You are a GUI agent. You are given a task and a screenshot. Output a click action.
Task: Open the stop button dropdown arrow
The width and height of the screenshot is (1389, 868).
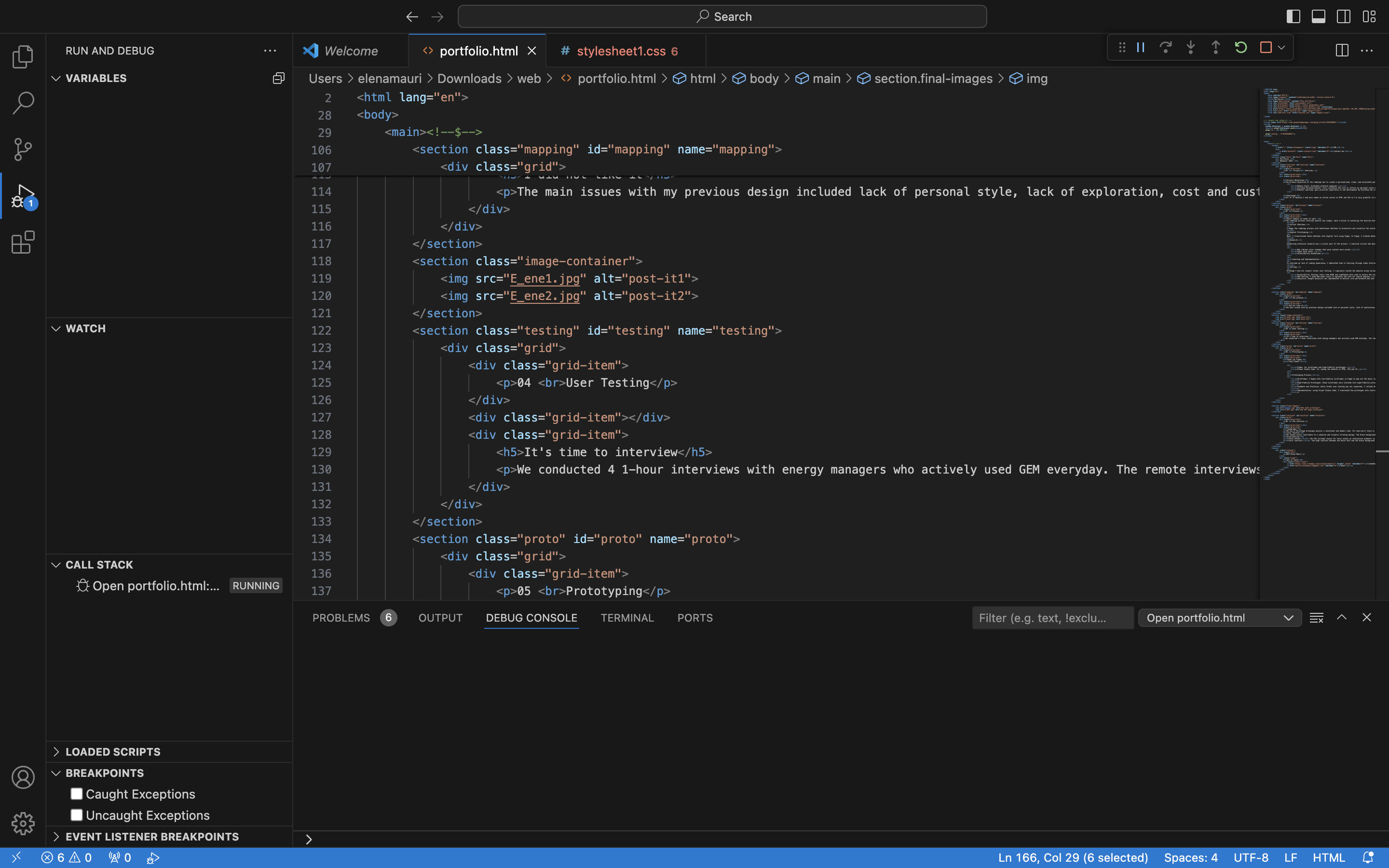click(x=1281, y=48)
